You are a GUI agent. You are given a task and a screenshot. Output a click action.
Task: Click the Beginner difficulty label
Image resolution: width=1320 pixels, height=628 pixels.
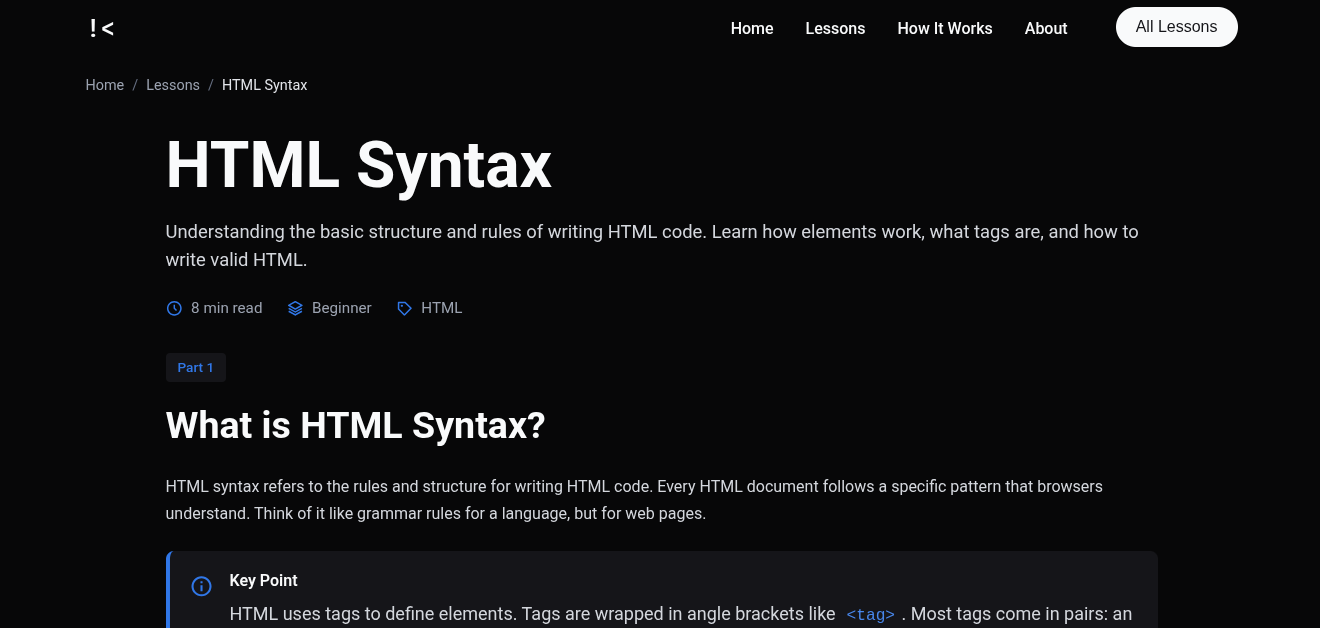tap(341, 308)
